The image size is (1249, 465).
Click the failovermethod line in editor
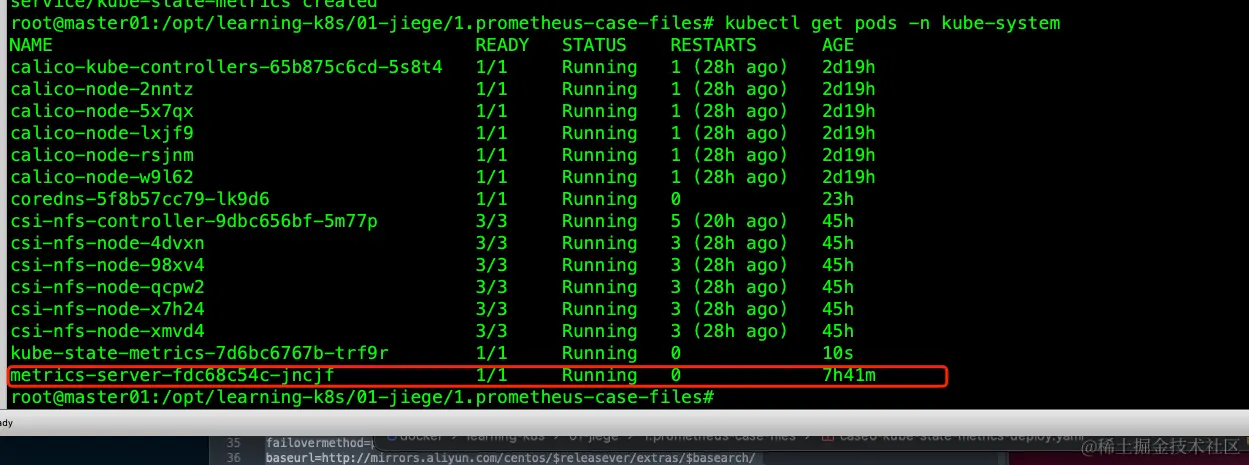click(320, 443)
